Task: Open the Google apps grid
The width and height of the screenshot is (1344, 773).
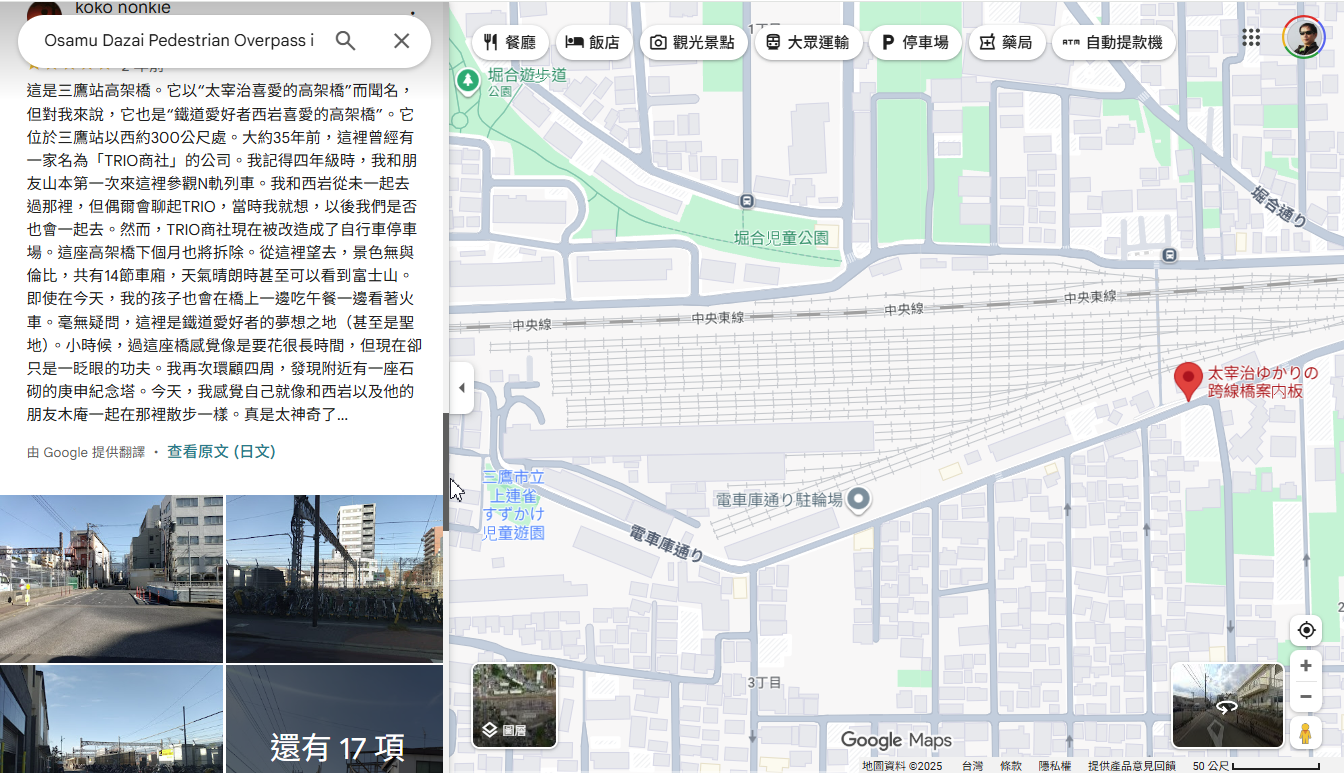Action: click(x=1251, y=38)
